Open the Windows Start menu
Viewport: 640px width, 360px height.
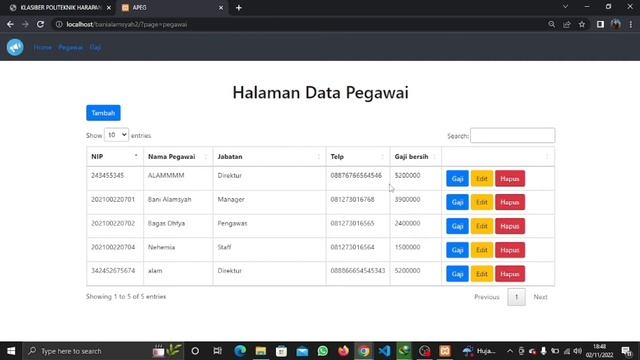coord(11,351)
